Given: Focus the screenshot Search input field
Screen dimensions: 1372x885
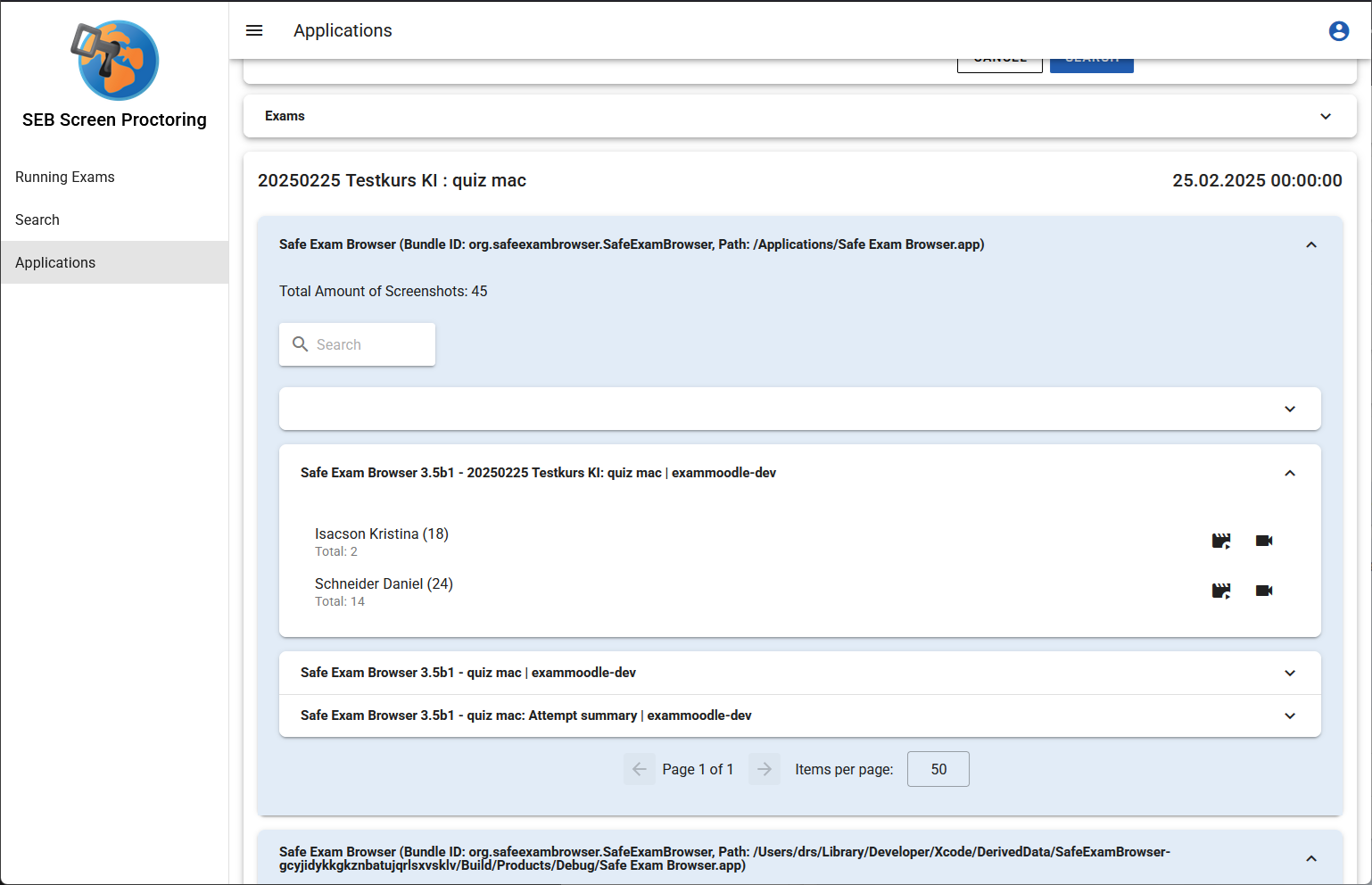Looking at the screenshot, I should click(x=357, y=344).
